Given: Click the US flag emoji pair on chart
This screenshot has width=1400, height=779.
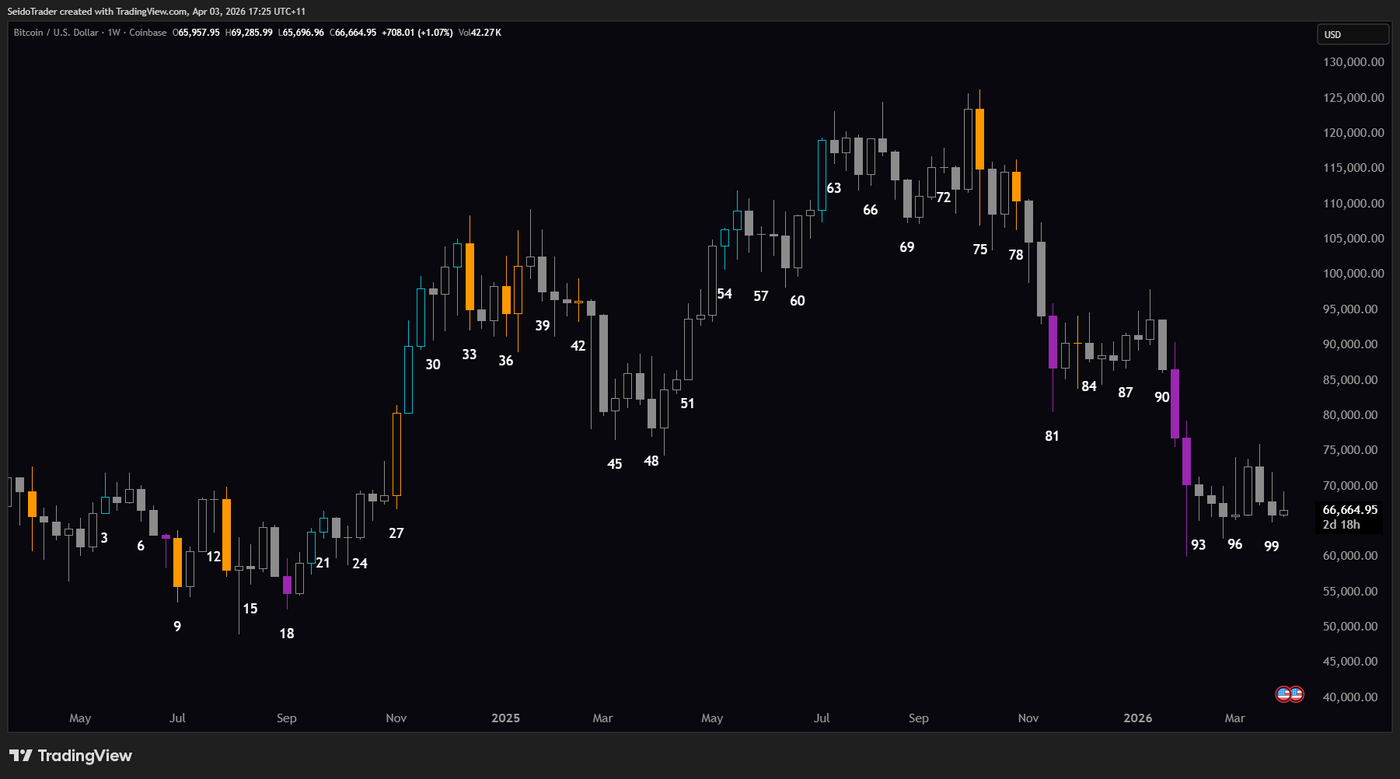Looking at the screenshot, I should point(1288,692).
